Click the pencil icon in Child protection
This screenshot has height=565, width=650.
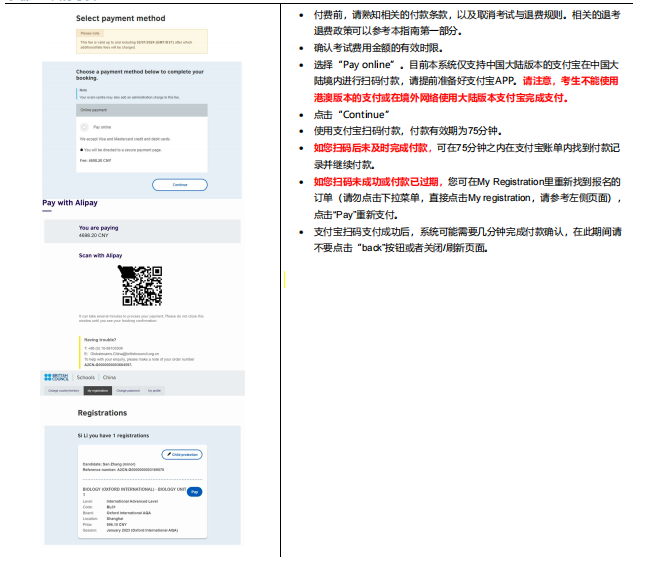(x=169, y=454)
